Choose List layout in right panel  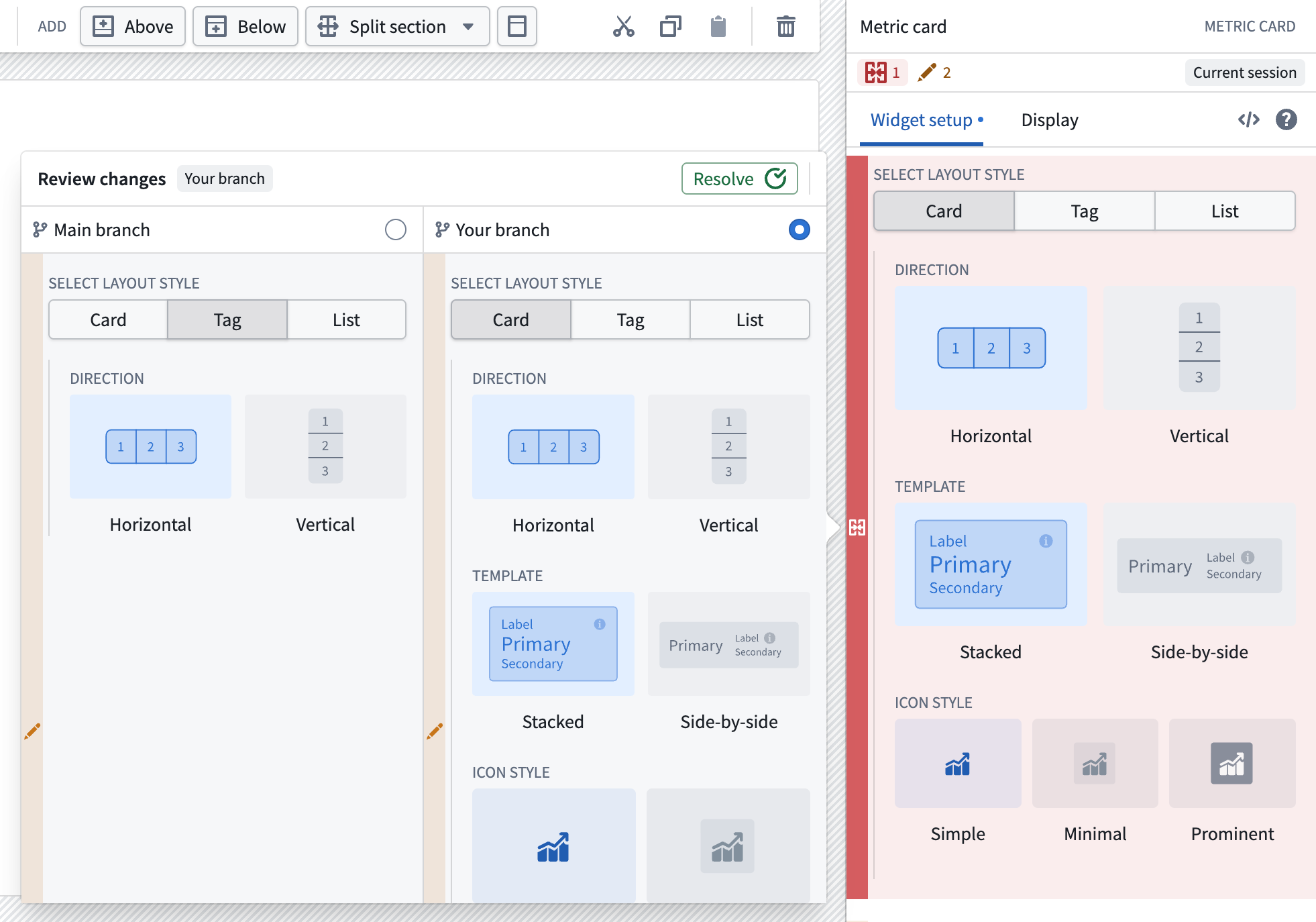(x=1224, y=211)
